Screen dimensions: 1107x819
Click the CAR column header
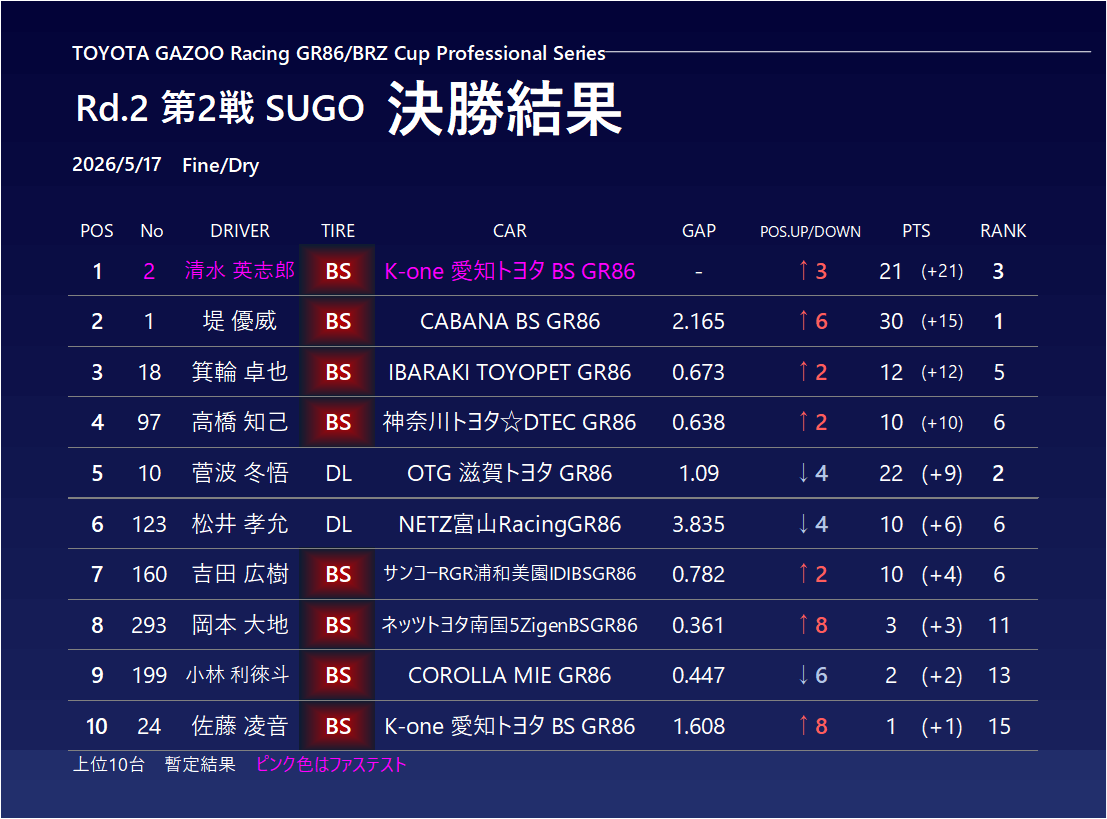click(x=510, y=231)
